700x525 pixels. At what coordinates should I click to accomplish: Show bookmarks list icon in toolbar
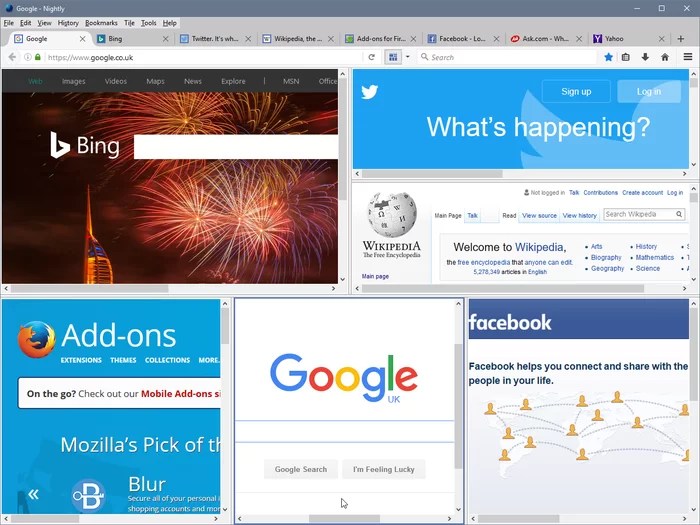[x=626, y=57]
